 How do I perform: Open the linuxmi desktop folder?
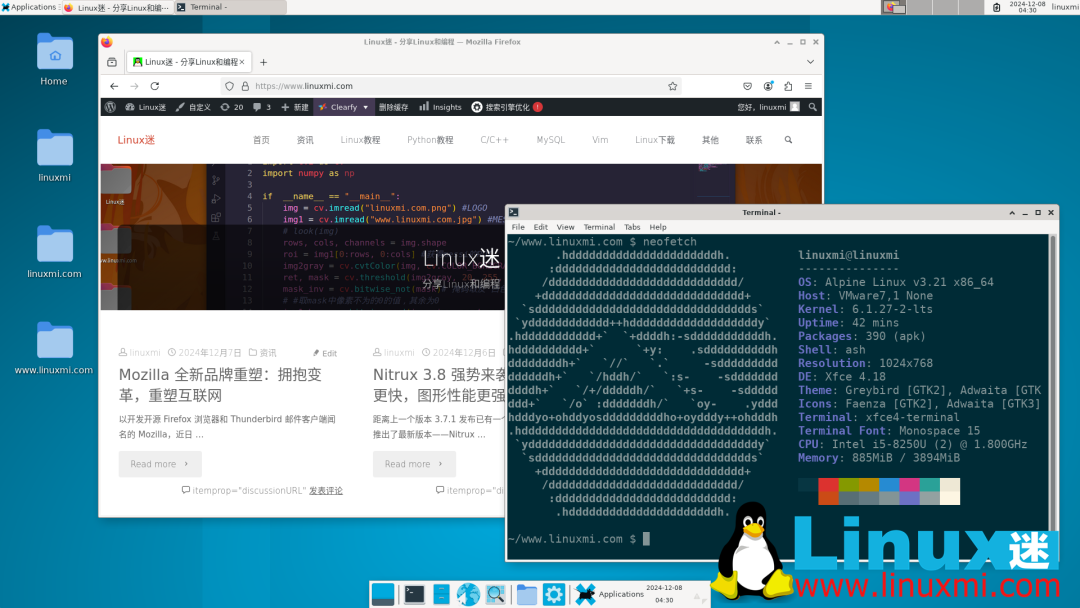pyautogui.click(x=54, y=156)
